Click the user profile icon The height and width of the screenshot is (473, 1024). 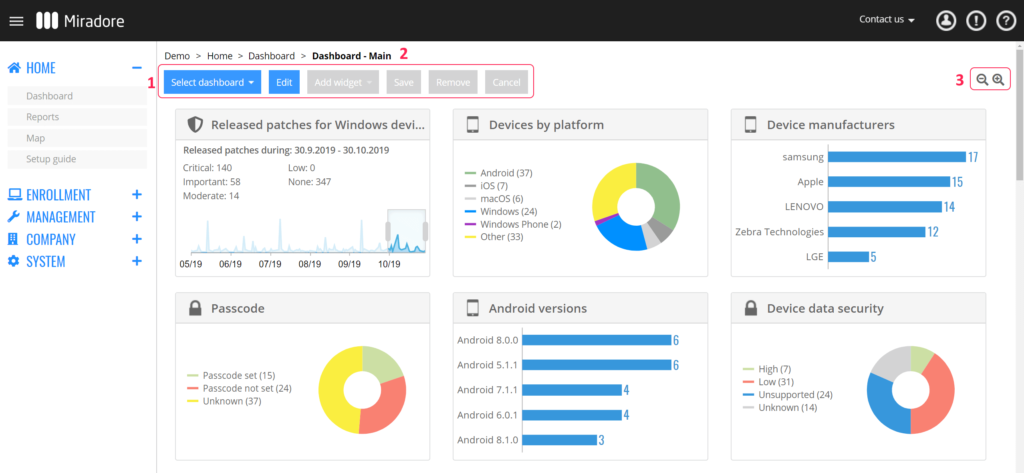tap(945, 20)
